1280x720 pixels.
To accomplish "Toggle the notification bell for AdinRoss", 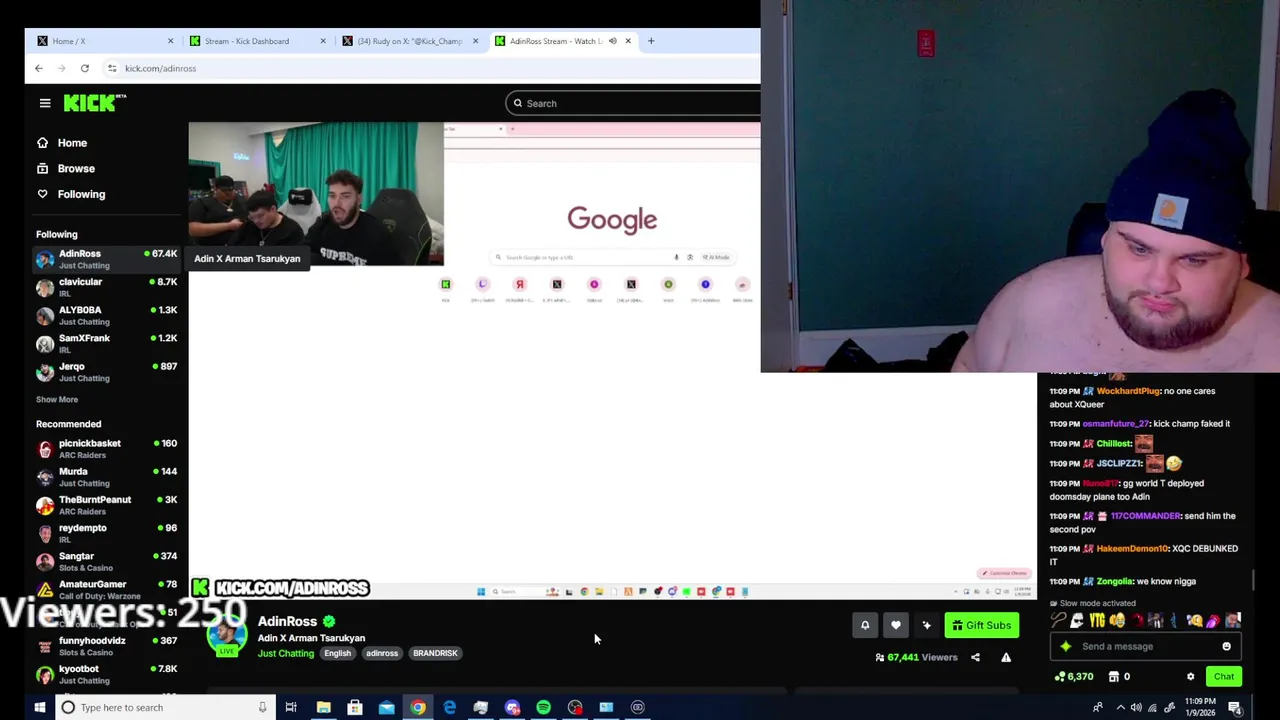I will tap(865, 625).
